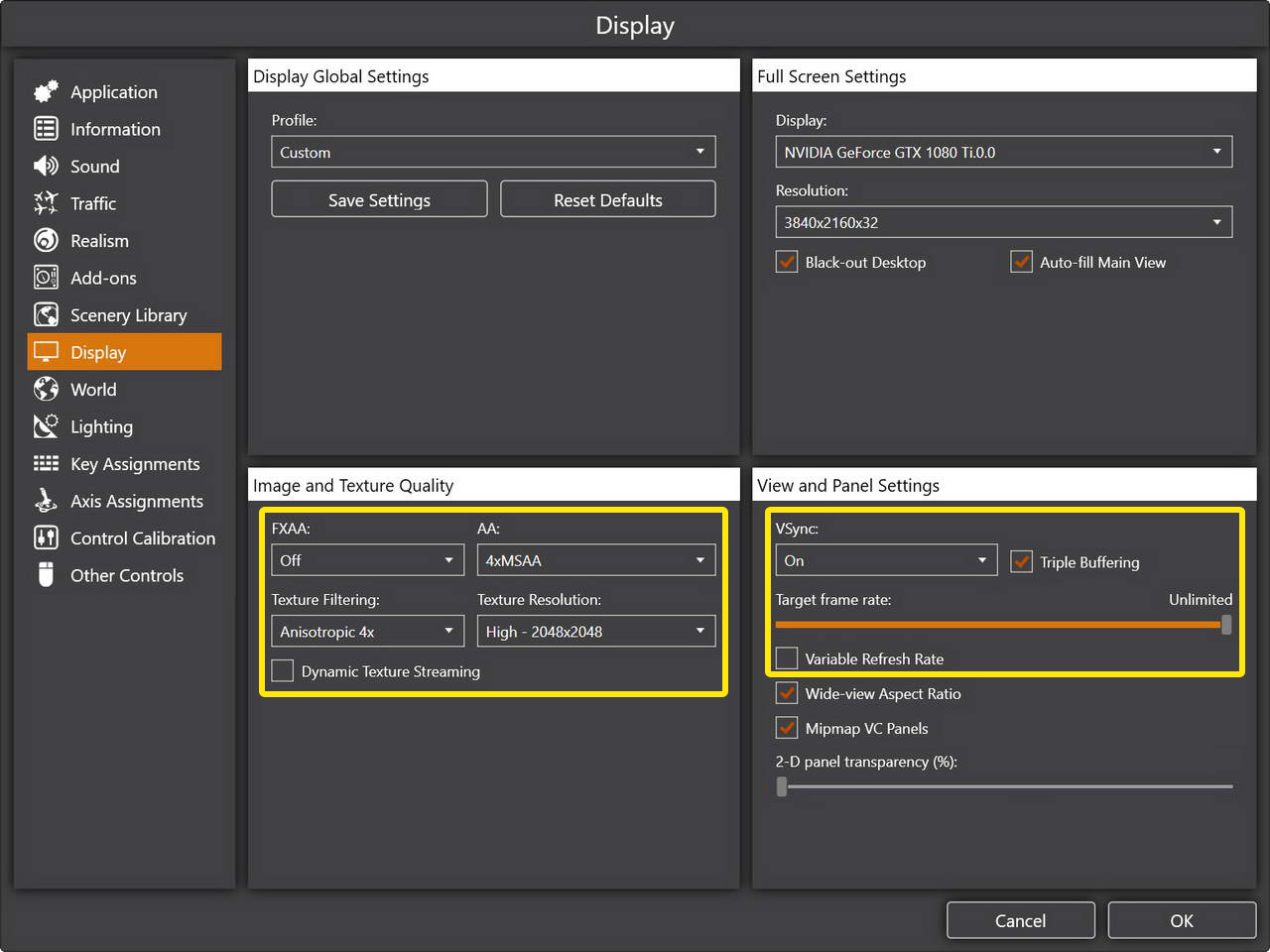This screenshot has width=1270, height=952.
Task: Disable the Triple Buffering checkbox
Action: (x=1021, y=562)
